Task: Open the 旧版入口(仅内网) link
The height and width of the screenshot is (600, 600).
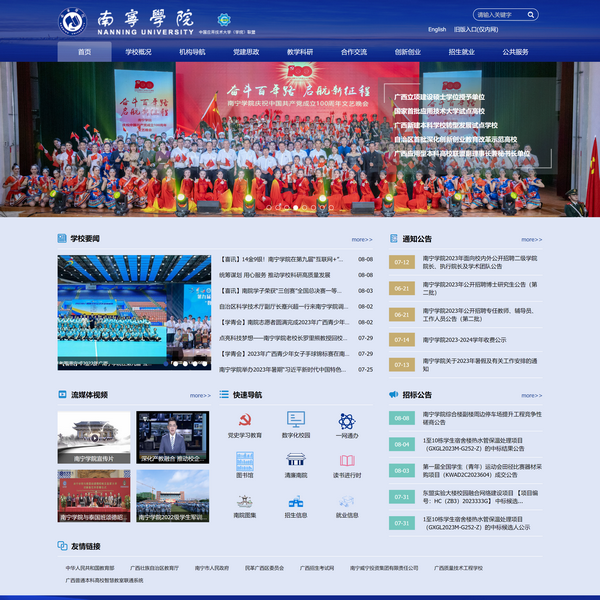Action: pos(476,30)
